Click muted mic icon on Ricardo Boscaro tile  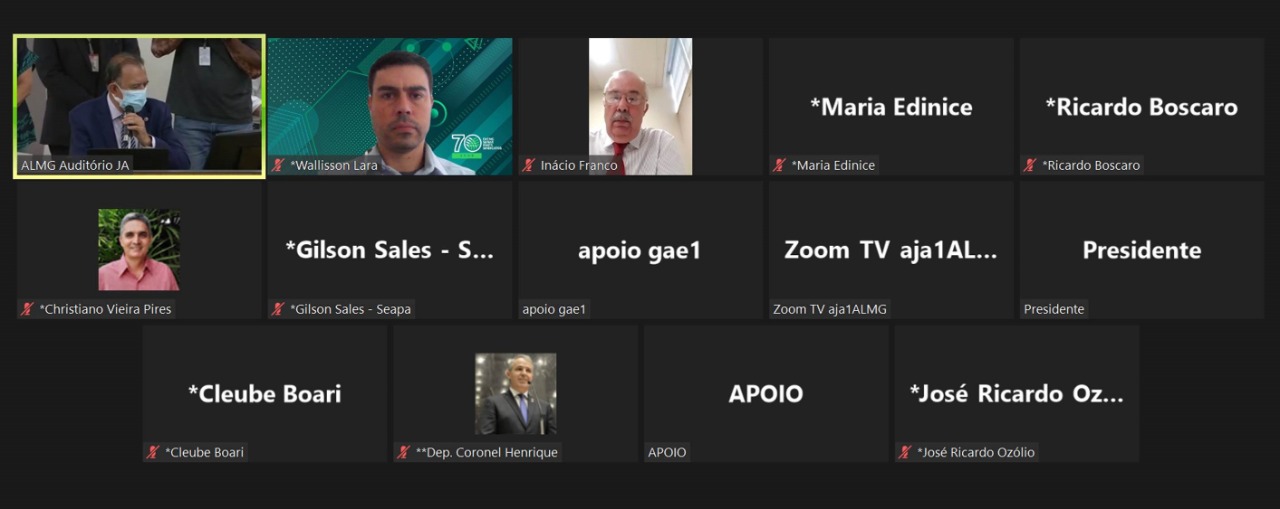tap(1030, 165)
